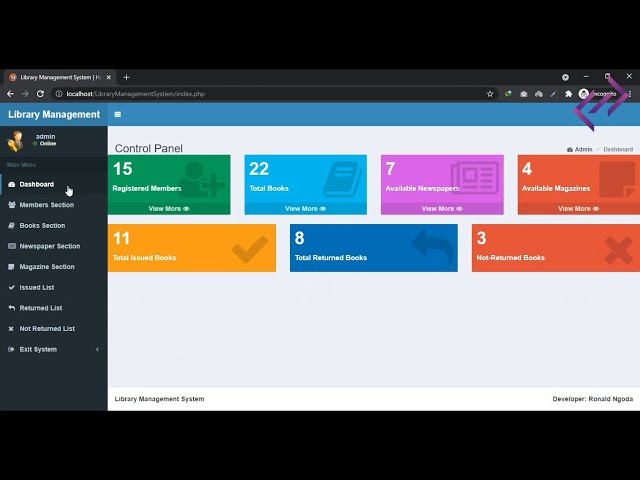The height and width of the screenshot is (480, 640).
Task: Click the Not Returned List cross icon
Action: point(11,329)
